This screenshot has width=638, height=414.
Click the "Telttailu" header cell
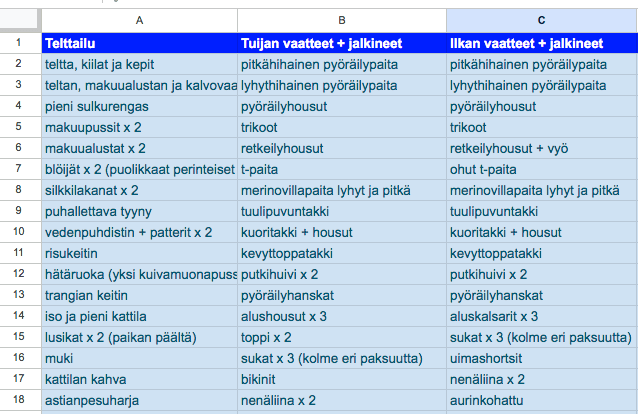pyautogui.click(x=139, y=43)
